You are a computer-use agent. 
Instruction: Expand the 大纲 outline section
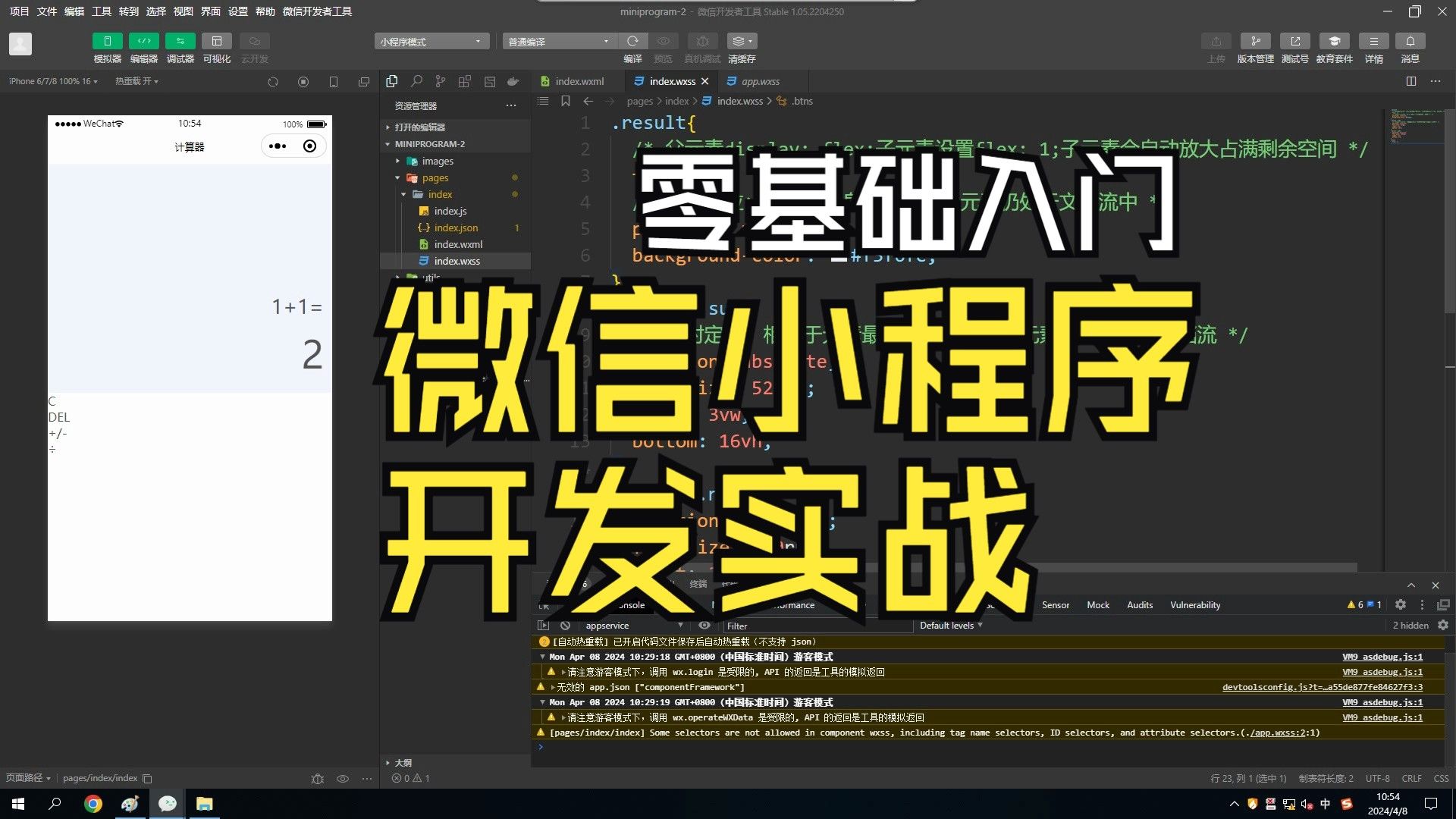point(455,763)
